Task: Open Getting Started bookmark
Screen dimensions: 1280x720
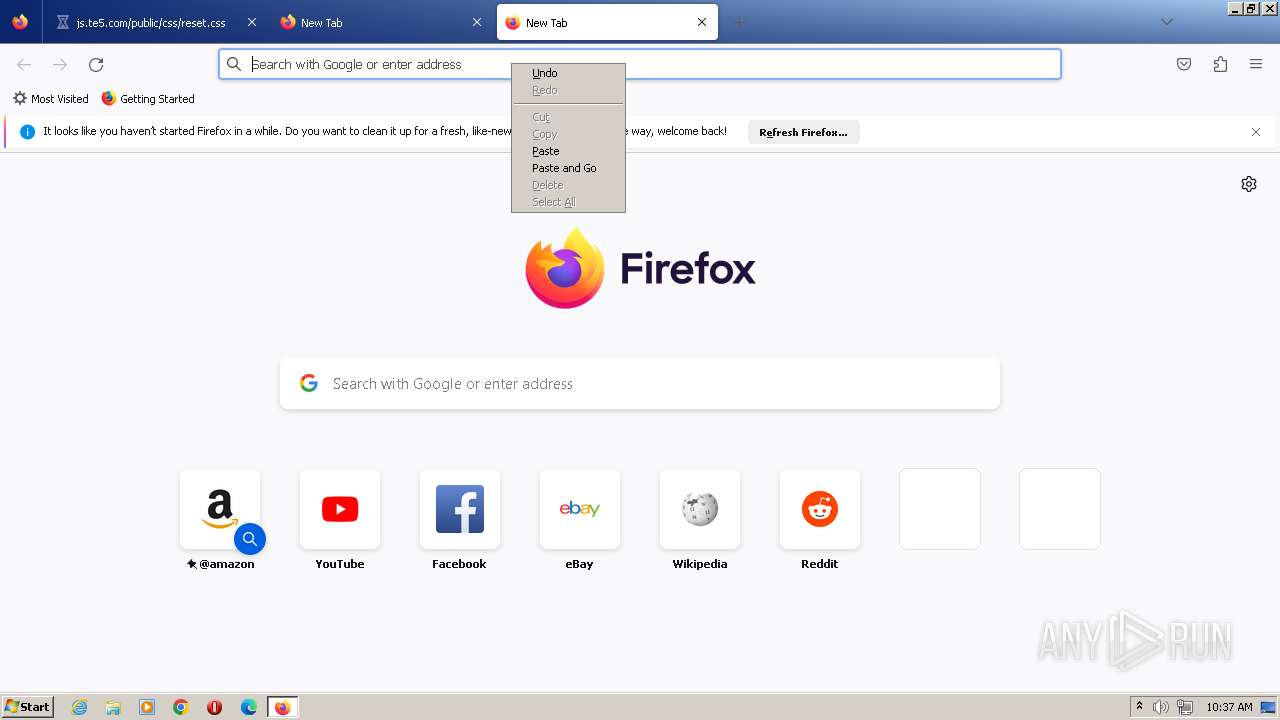Action: coord(148,99)
